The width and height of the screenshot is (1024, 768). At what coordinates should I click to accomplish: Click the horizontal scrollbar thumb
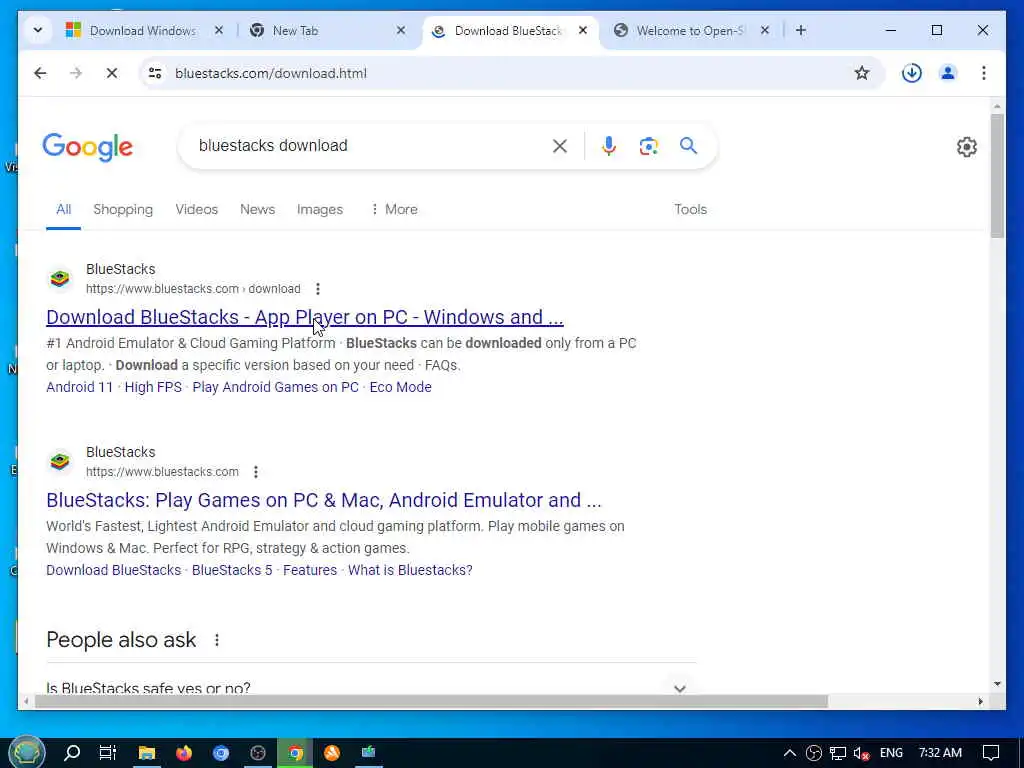click(x=431, y=701)
